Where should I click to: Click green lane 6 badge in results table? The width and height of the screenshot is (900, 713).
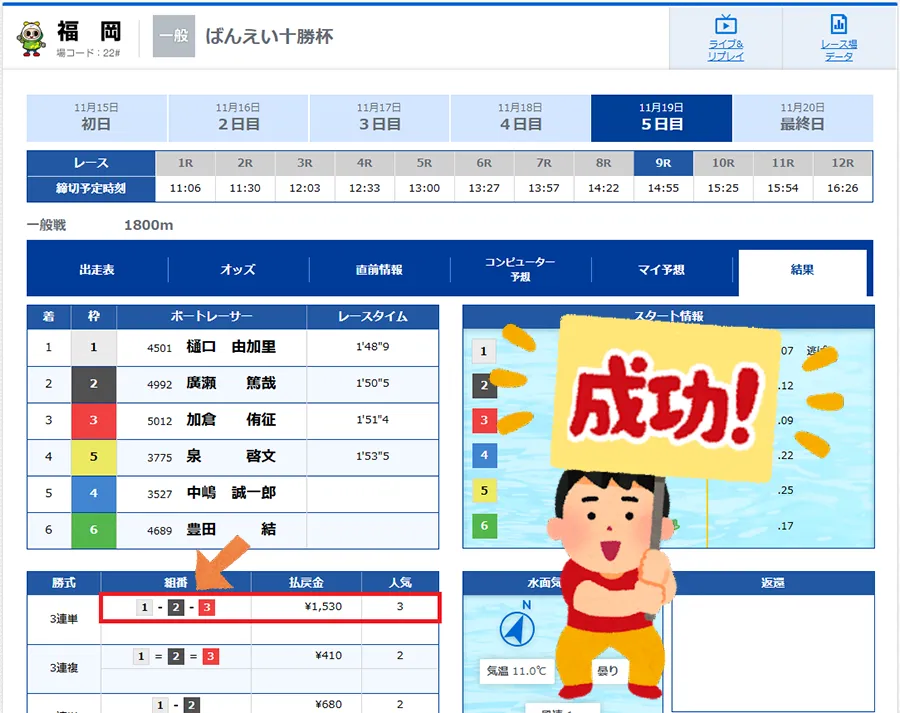[x=94, y=529]
